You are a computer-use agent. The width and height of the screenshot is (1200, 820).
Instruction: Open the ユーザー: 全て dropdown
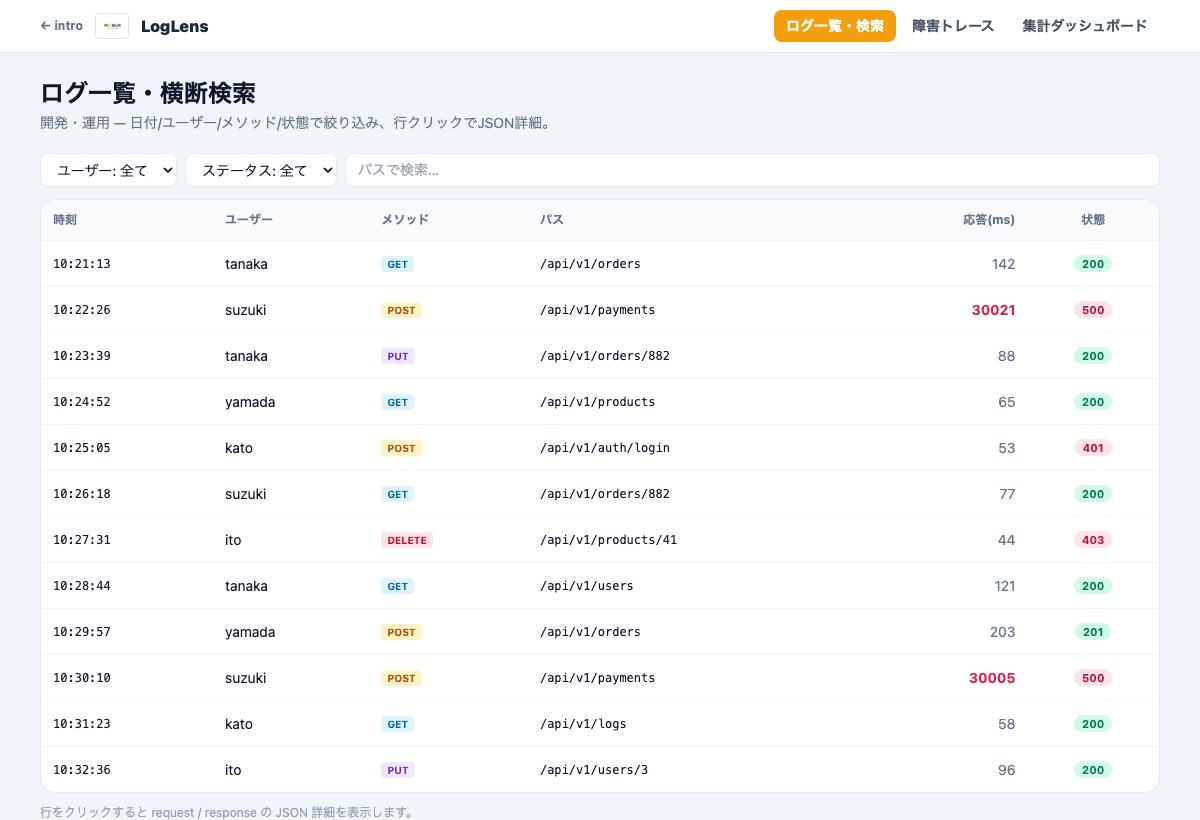108,170
